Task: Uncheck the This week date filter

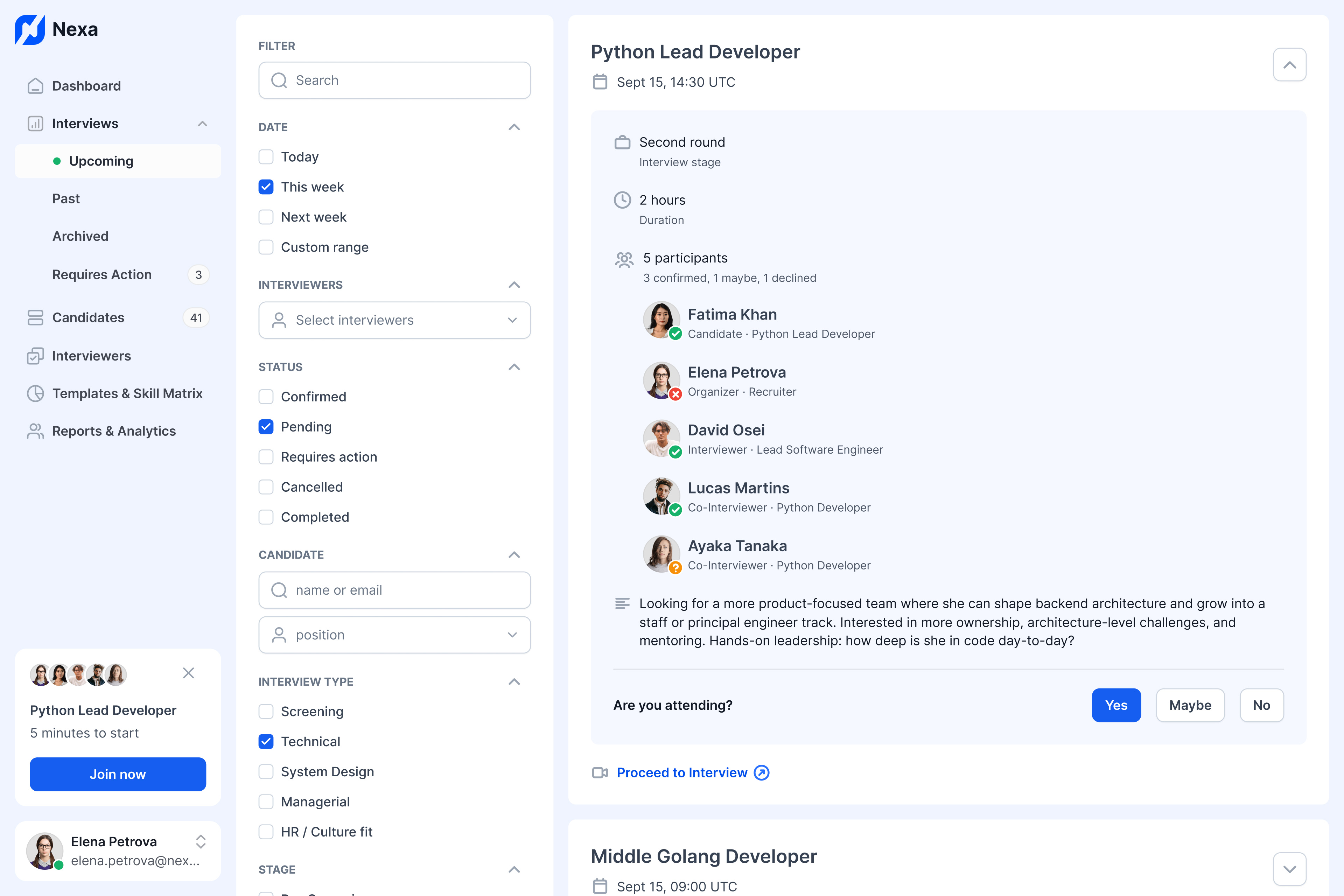Action: 266,187
